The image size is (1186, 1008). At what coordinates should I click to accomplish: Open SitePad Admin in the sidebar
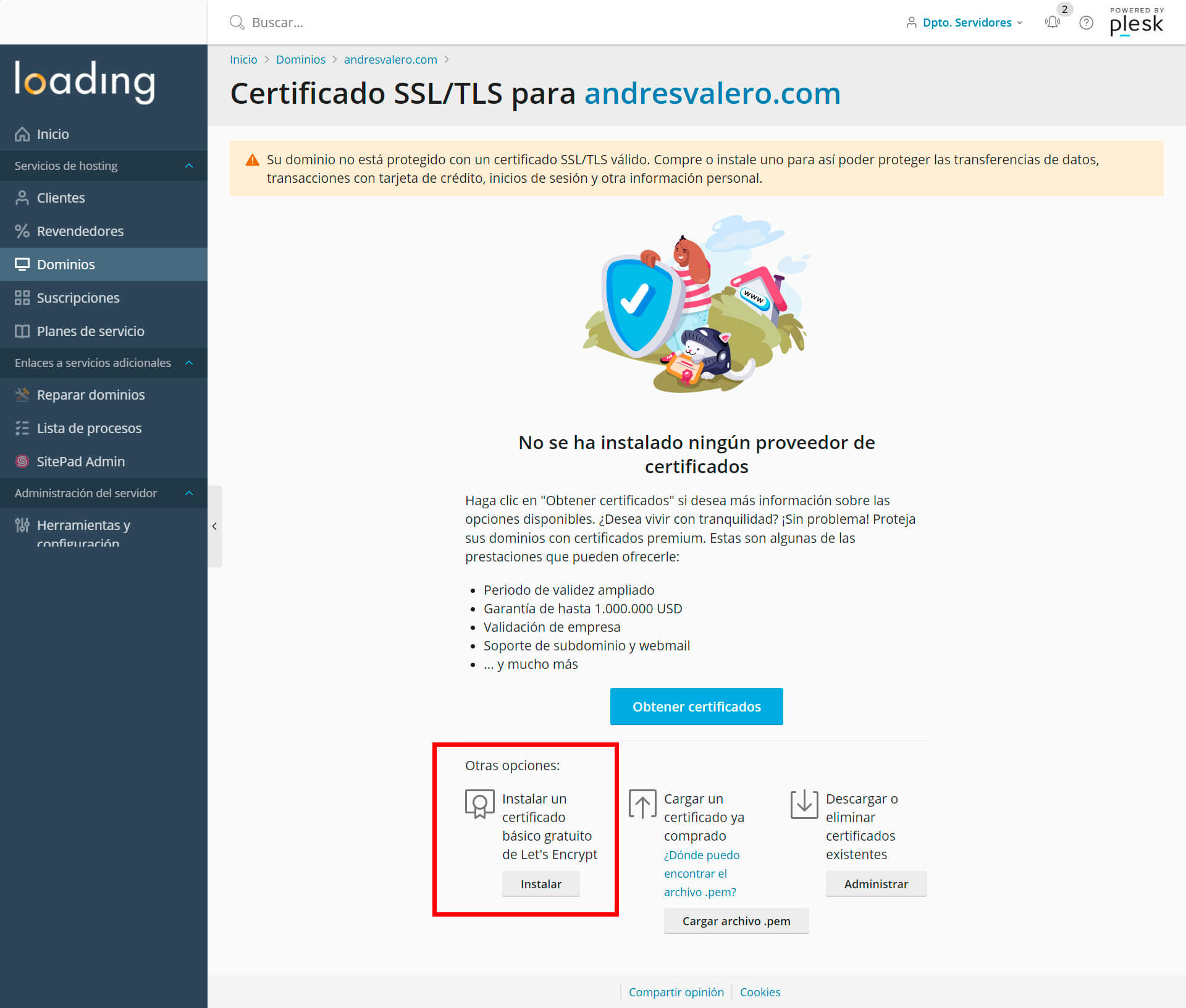[104, 461]
